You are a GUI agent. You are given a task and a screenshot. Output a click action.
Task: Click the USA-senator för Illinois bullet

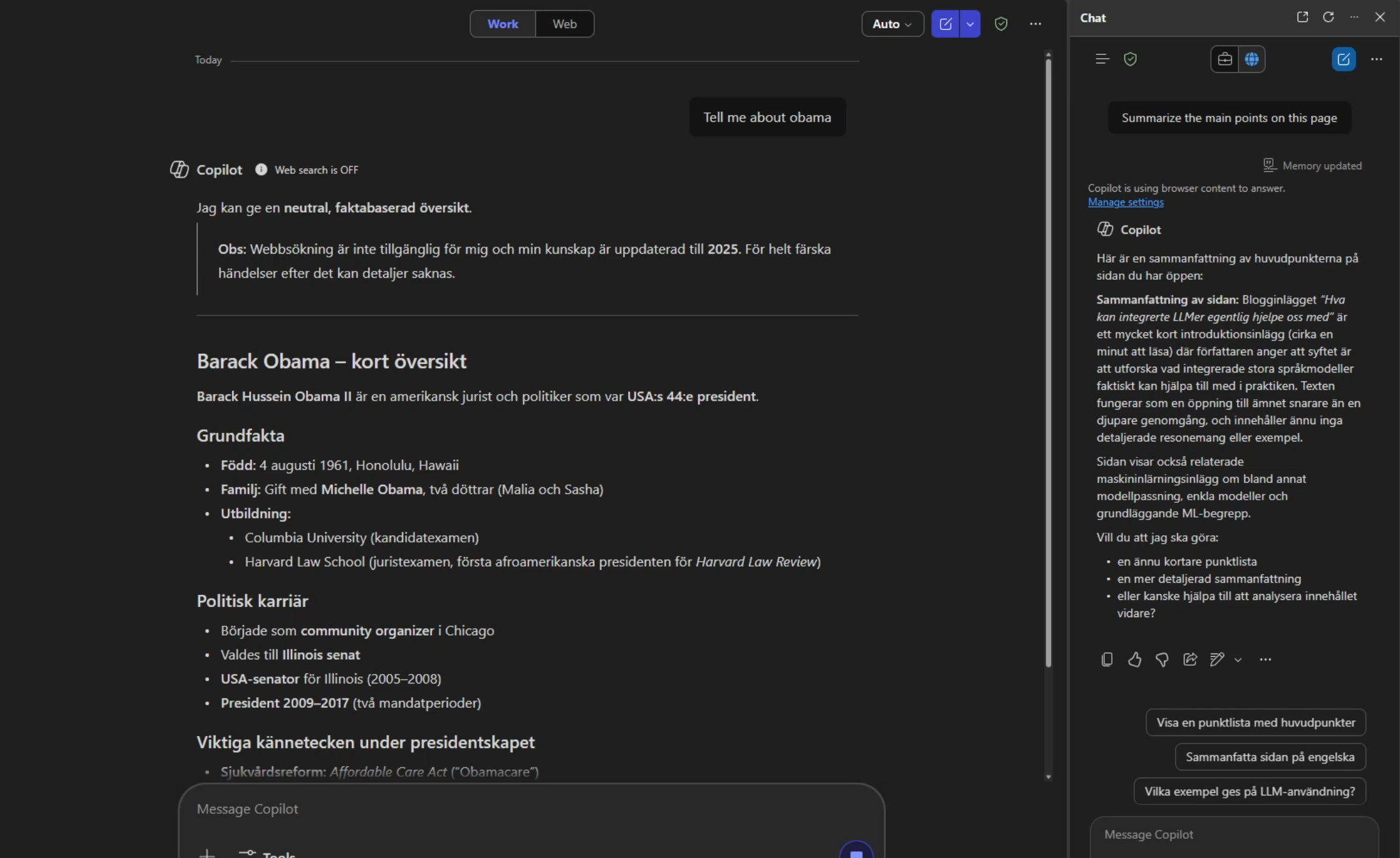click(331, 678)
